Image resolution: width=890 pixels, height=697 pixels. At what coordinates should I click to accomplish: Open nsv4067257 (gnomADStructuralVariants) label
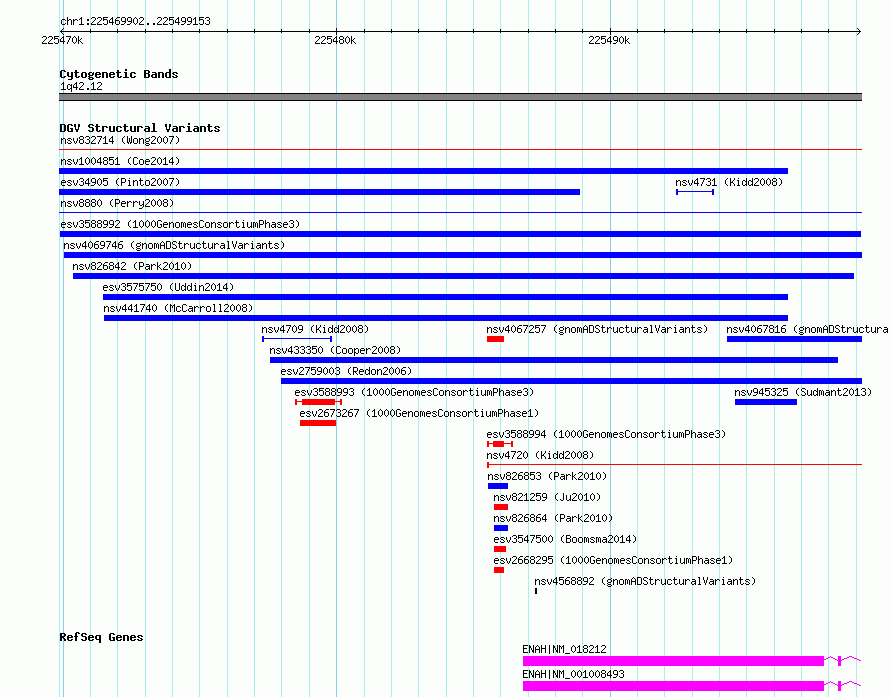pyautogui.click(x=597, y=329)
